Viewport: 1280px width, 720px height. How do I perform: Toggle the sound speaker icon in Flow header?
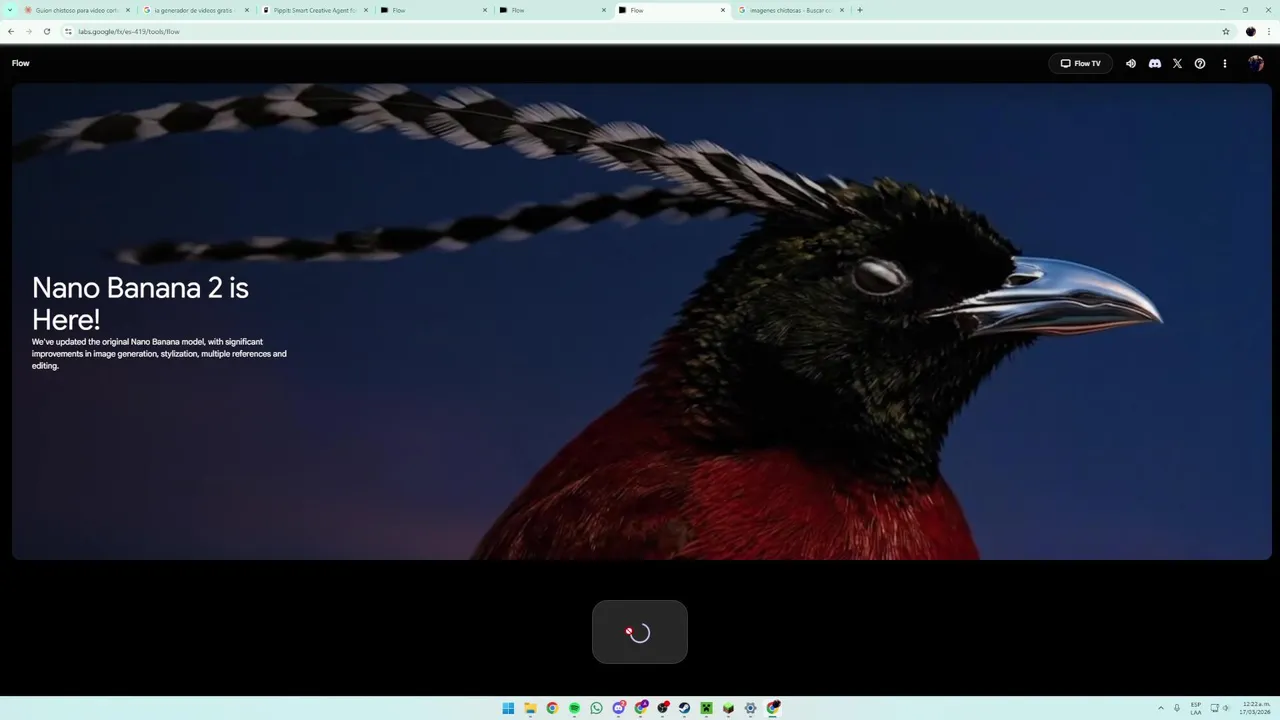[1131, 63]
